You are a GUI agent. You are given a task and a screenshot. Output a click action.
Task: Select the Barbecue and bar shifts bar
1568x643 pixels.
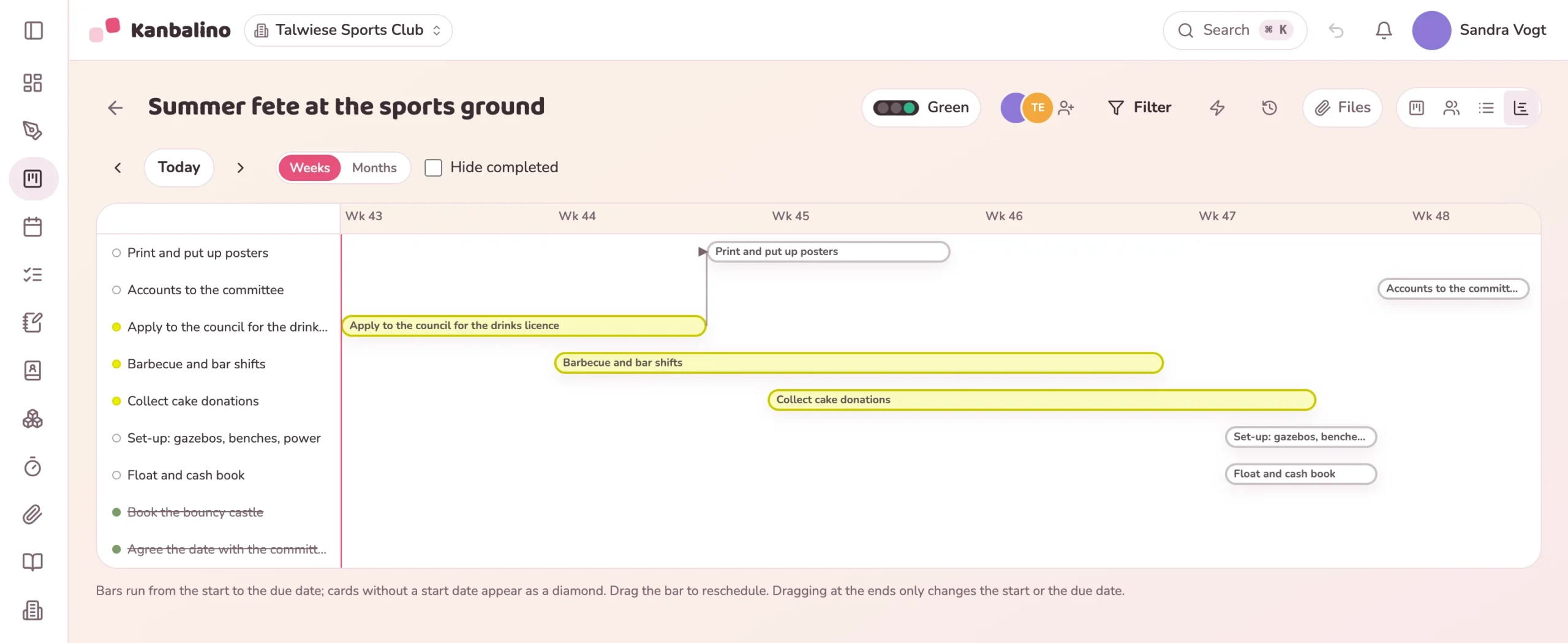coord(859,363)
